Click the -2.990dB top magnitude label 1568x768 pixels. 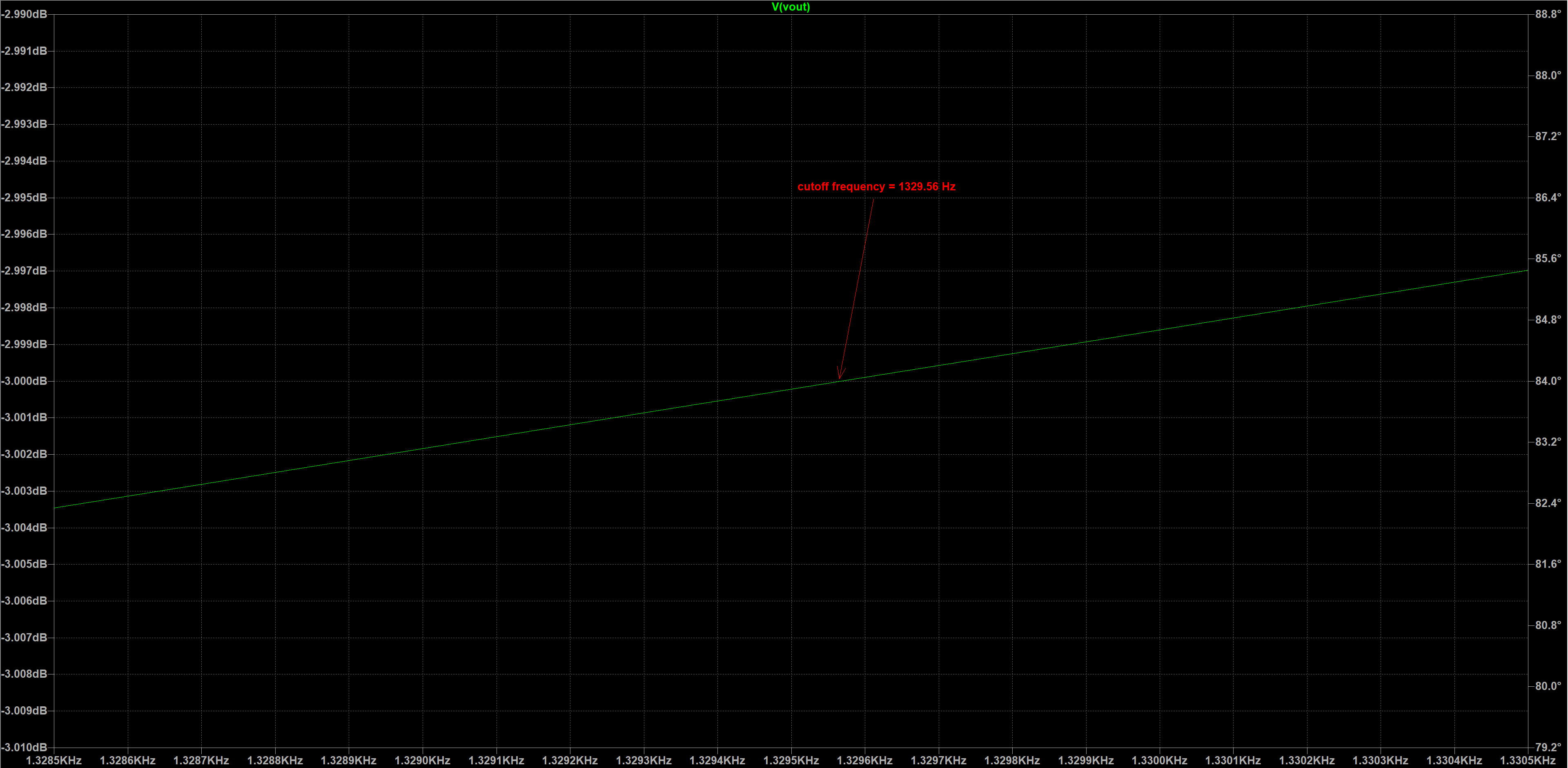point(24,14)
